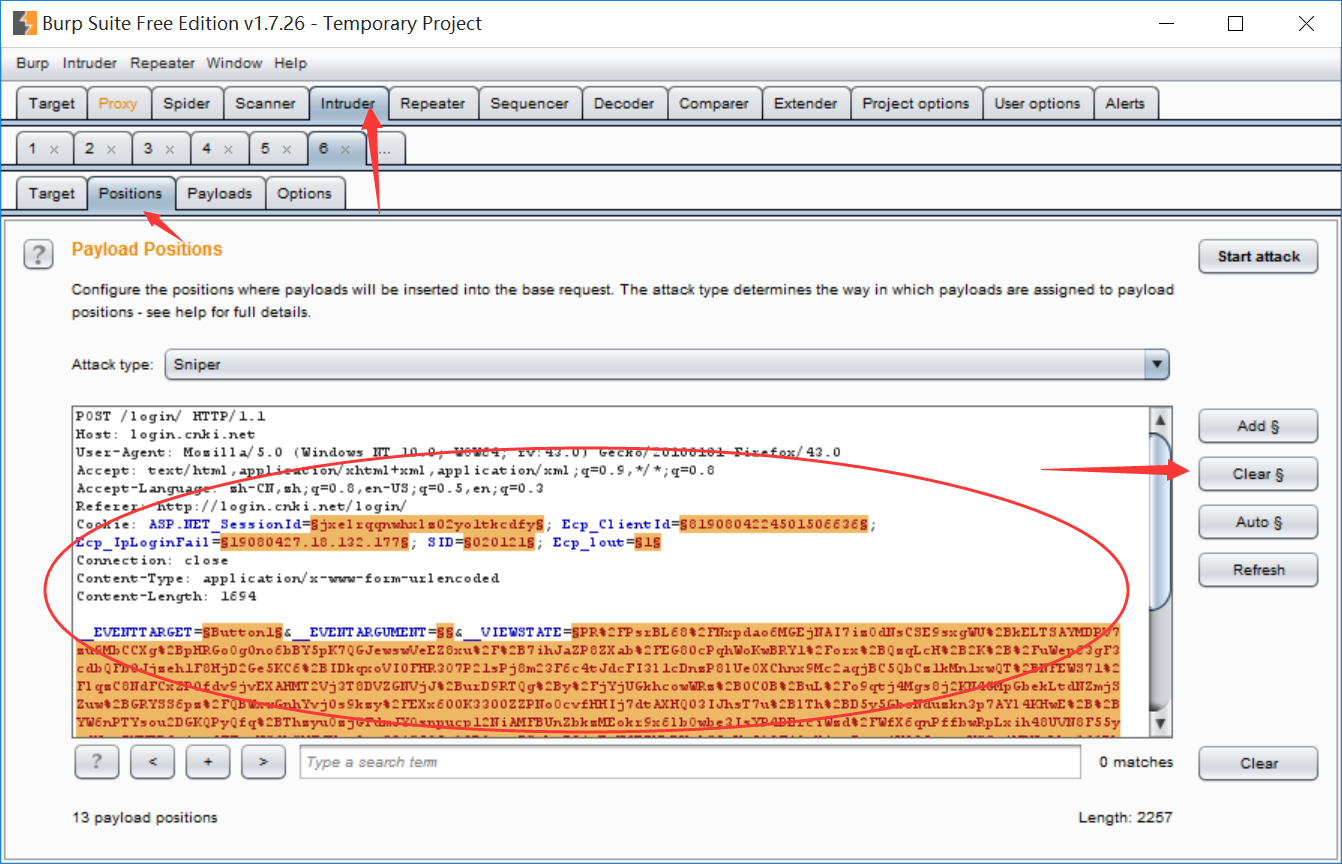Close Intruder attack tab 1

pyautogui.click(x=55, y=149)
